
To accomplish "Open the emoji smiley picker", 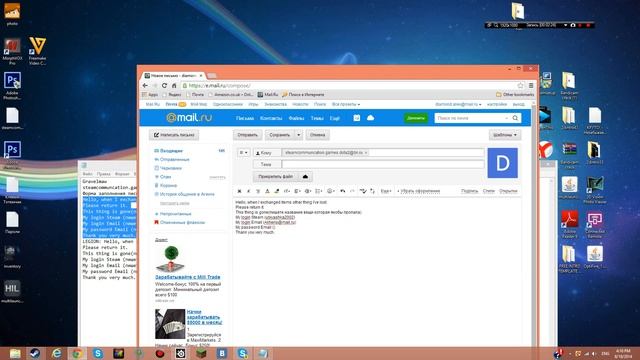I will 331,191.
